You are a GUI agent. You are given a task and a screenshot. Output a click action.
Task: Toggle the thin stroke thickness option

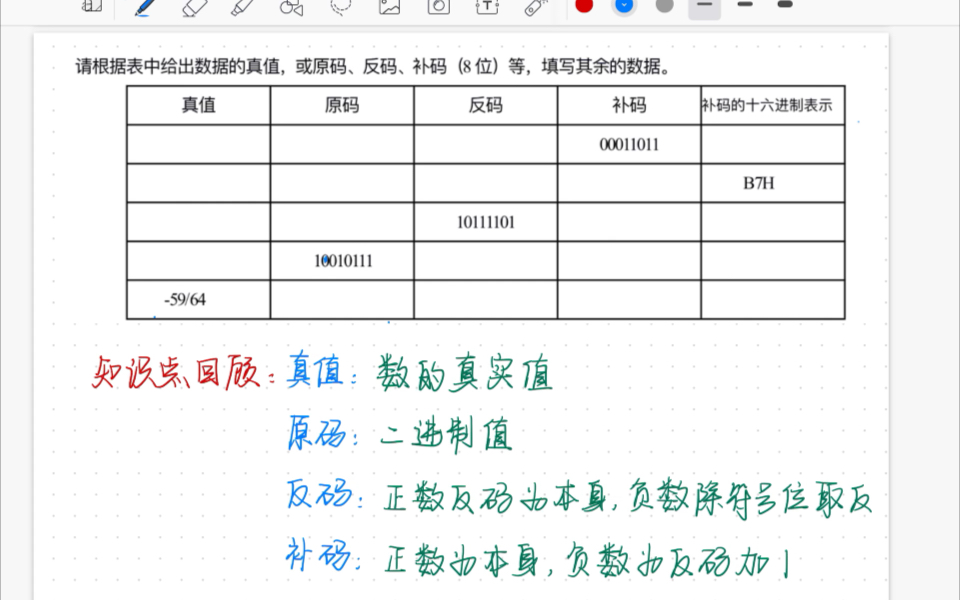coord(703,8)
